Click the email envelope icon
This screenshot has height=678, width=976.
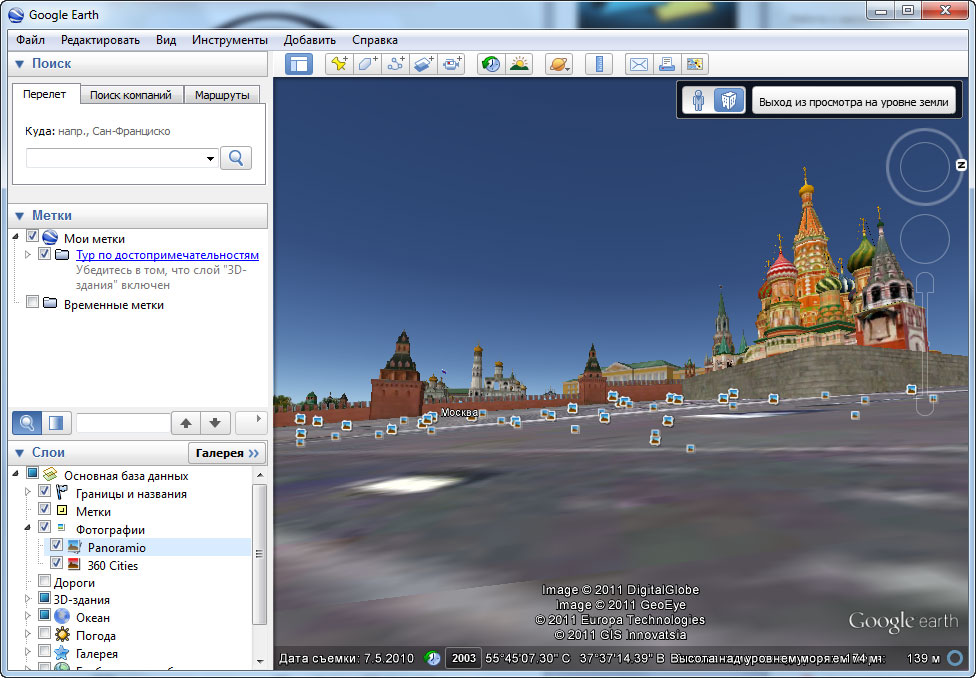(639, 64)
